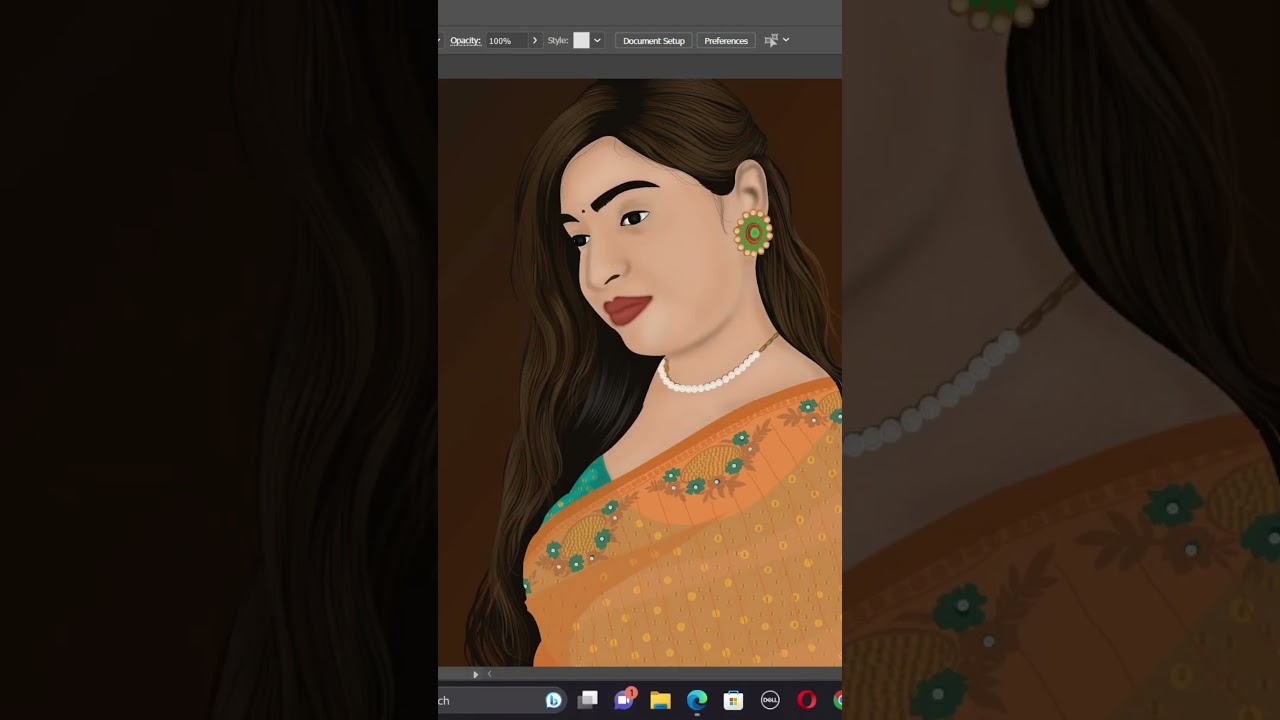The height and width of the screenshot is (720, 1280).
Task: Click the green earring in artwork
Action: 753,233
